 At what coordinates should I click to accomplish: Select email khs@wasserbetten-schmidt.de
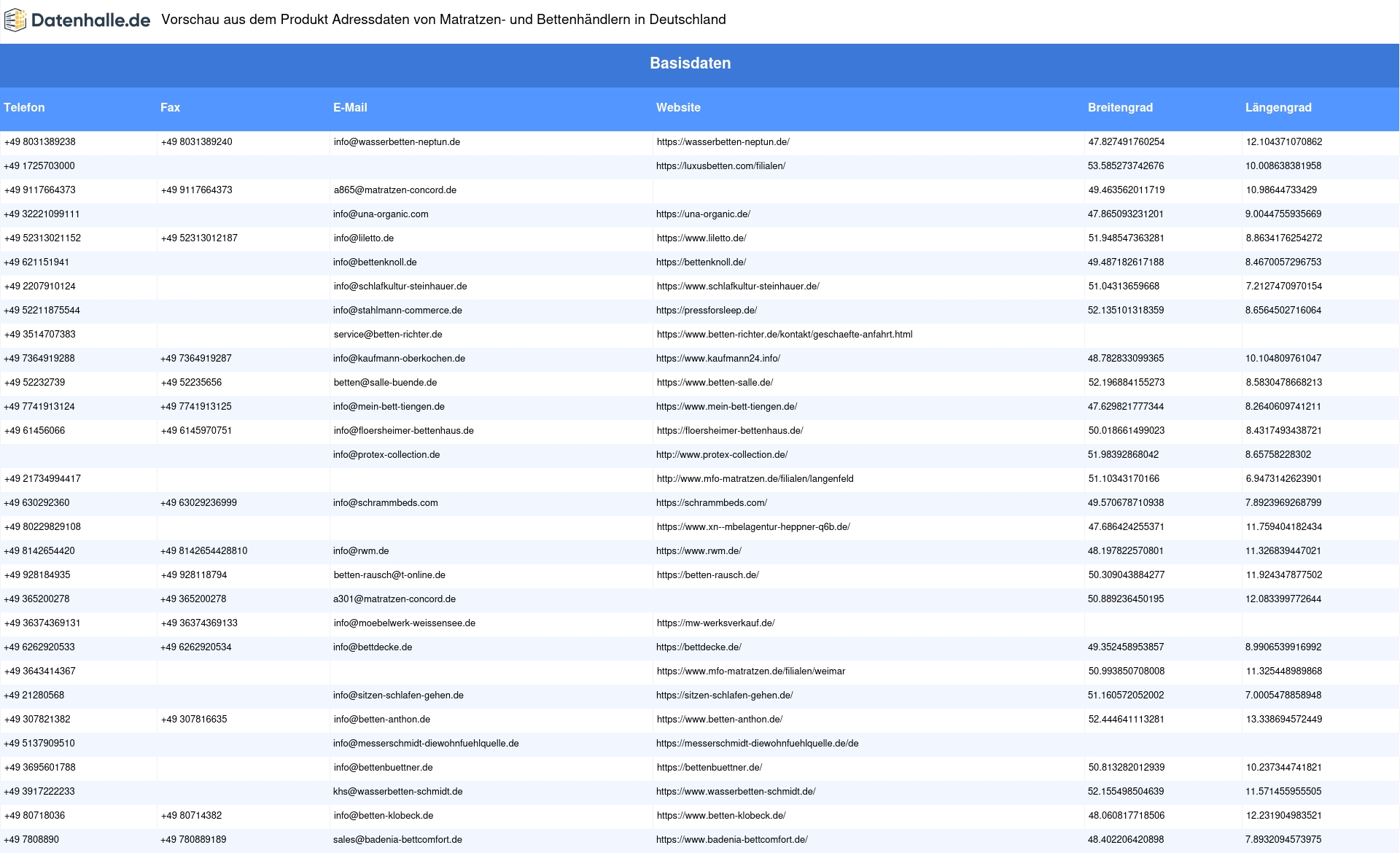397,792
